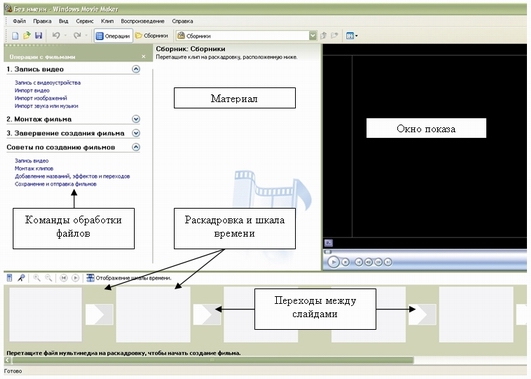
Task: Play the preview in the monitor
Action: click(333, 262)
